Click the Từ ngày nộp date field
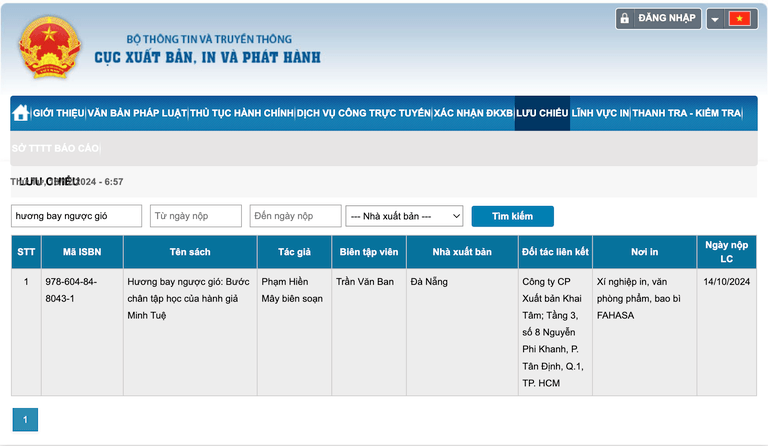Image resolution: width=768 pixels, height=446 pixels. [196, 216]
